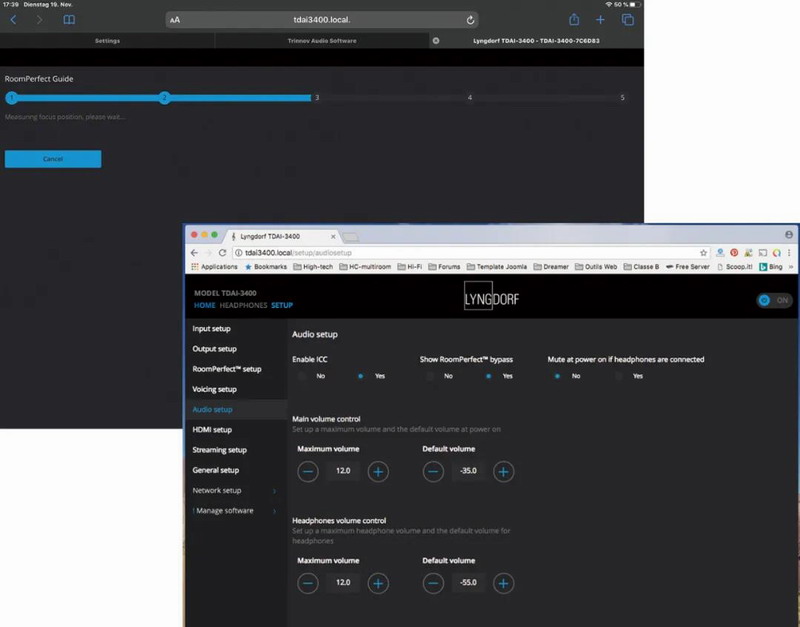
Task: Open the Pinterest extension in Chrome
Action: (734, 253)
